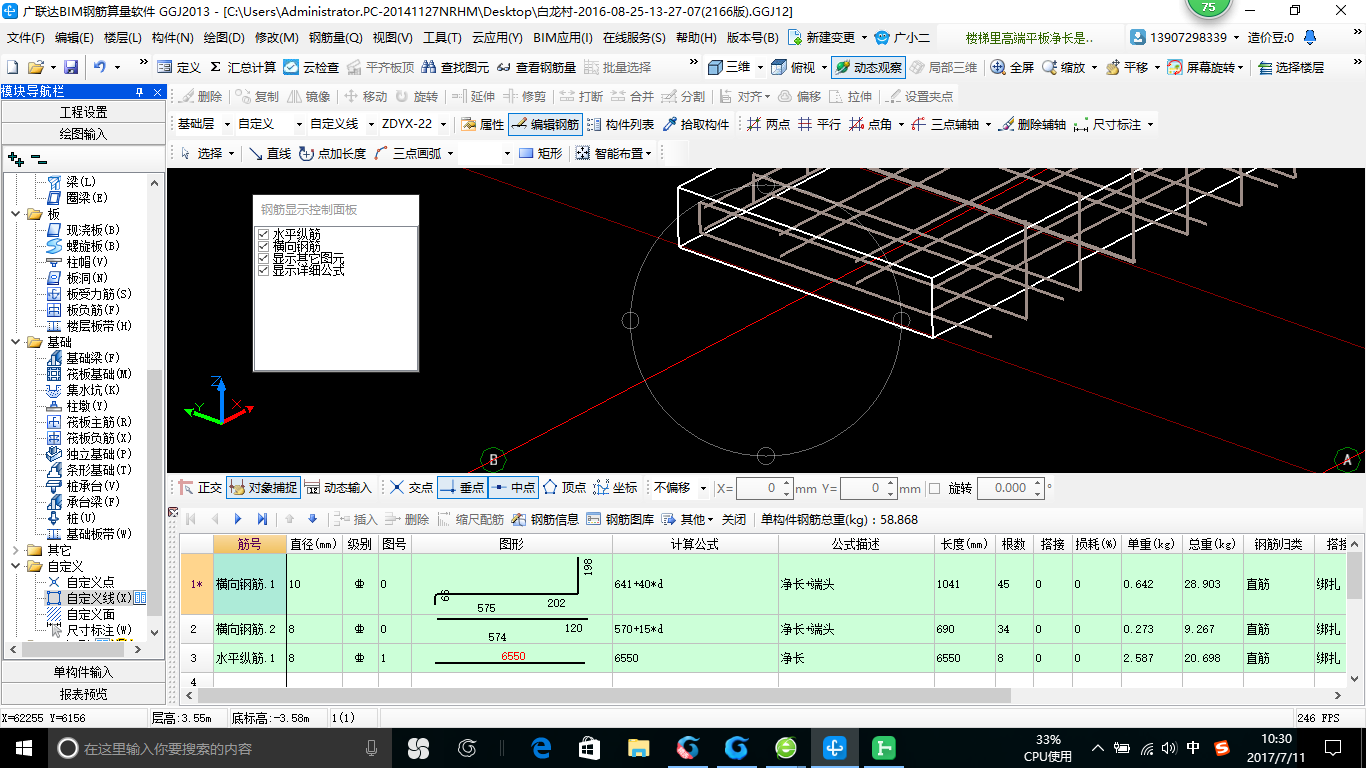Open the BIM应用(I) menu
Image resolution: width=1366 pixels, height=768 pixels.
click(563, 38)
